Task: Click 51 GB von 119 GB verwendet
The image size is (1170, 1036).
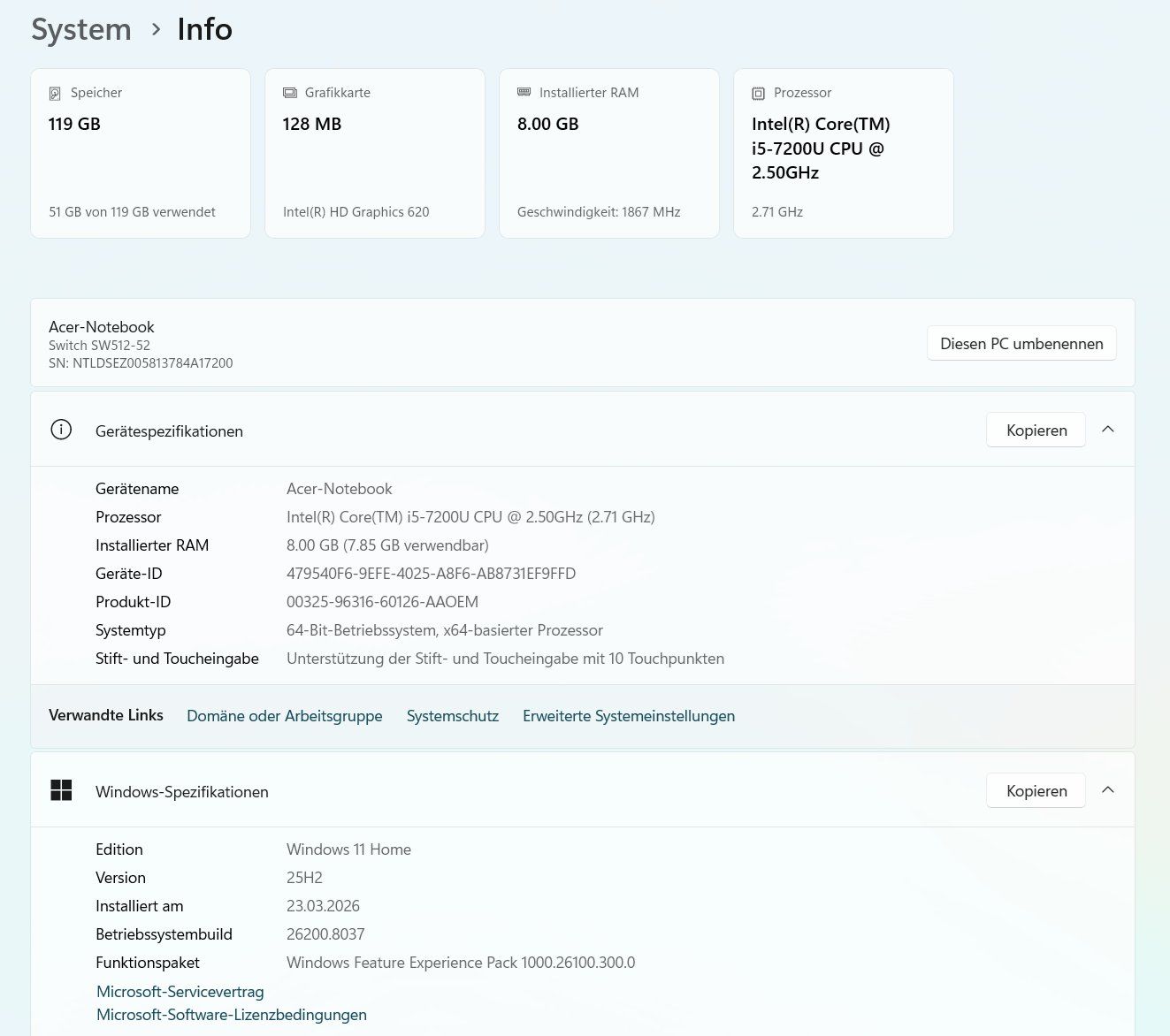Action: click(x=132, y=212)
